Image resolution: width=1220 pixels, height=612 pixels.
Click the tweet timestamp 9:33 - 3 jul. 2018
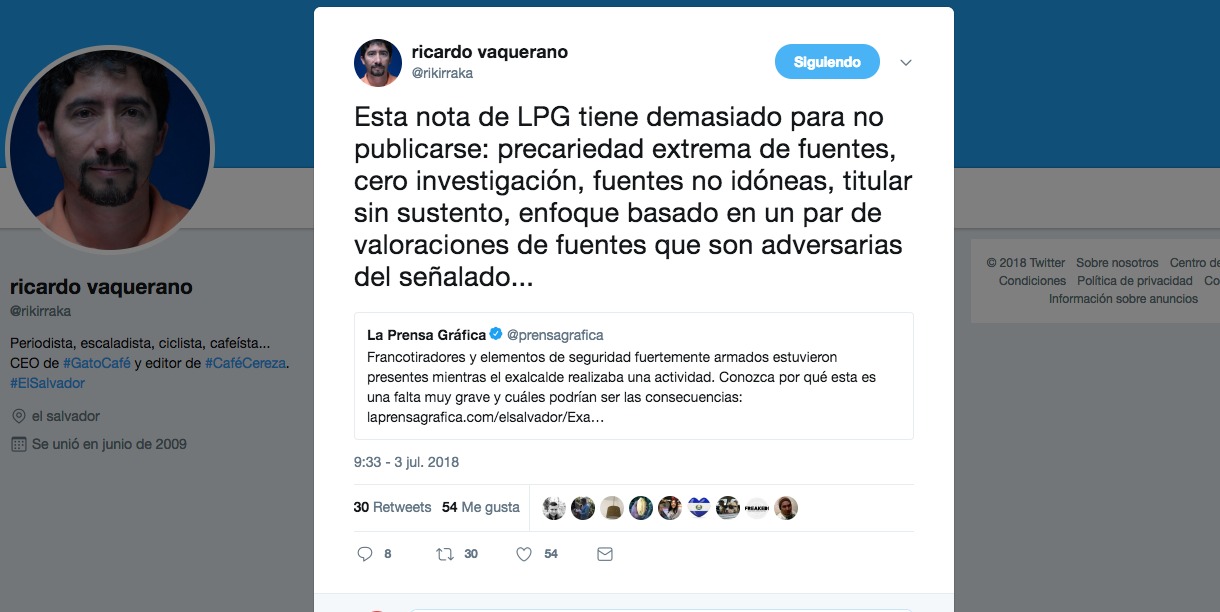point(406,462)
